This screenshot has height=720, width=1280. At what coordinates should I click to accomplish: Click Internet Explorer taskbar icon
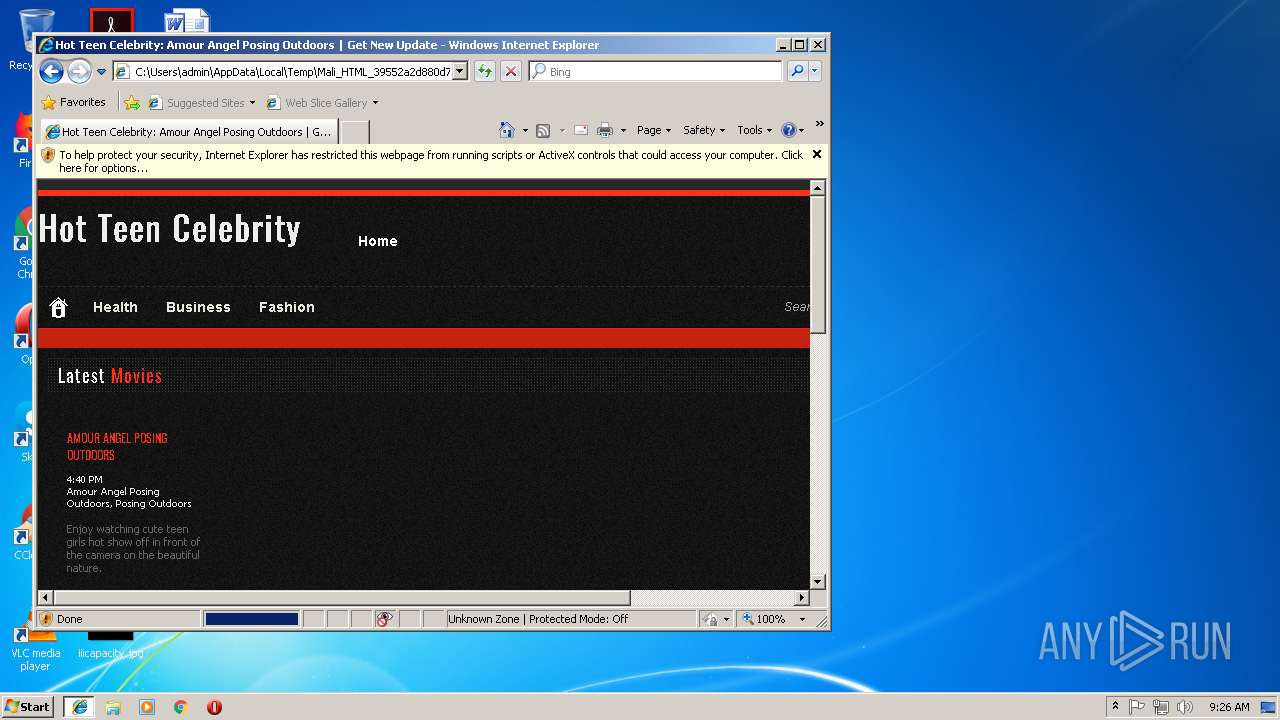point(79,707)
